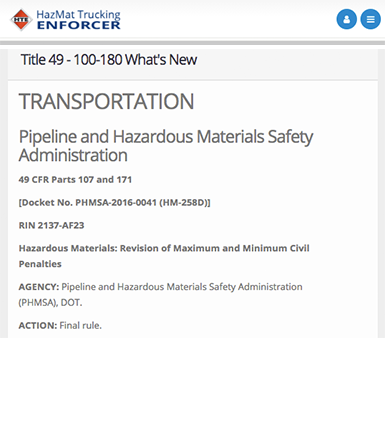Click the RIN 2137-AF23 text
This screenshot has height=447, width=385.
click(51, 226)
